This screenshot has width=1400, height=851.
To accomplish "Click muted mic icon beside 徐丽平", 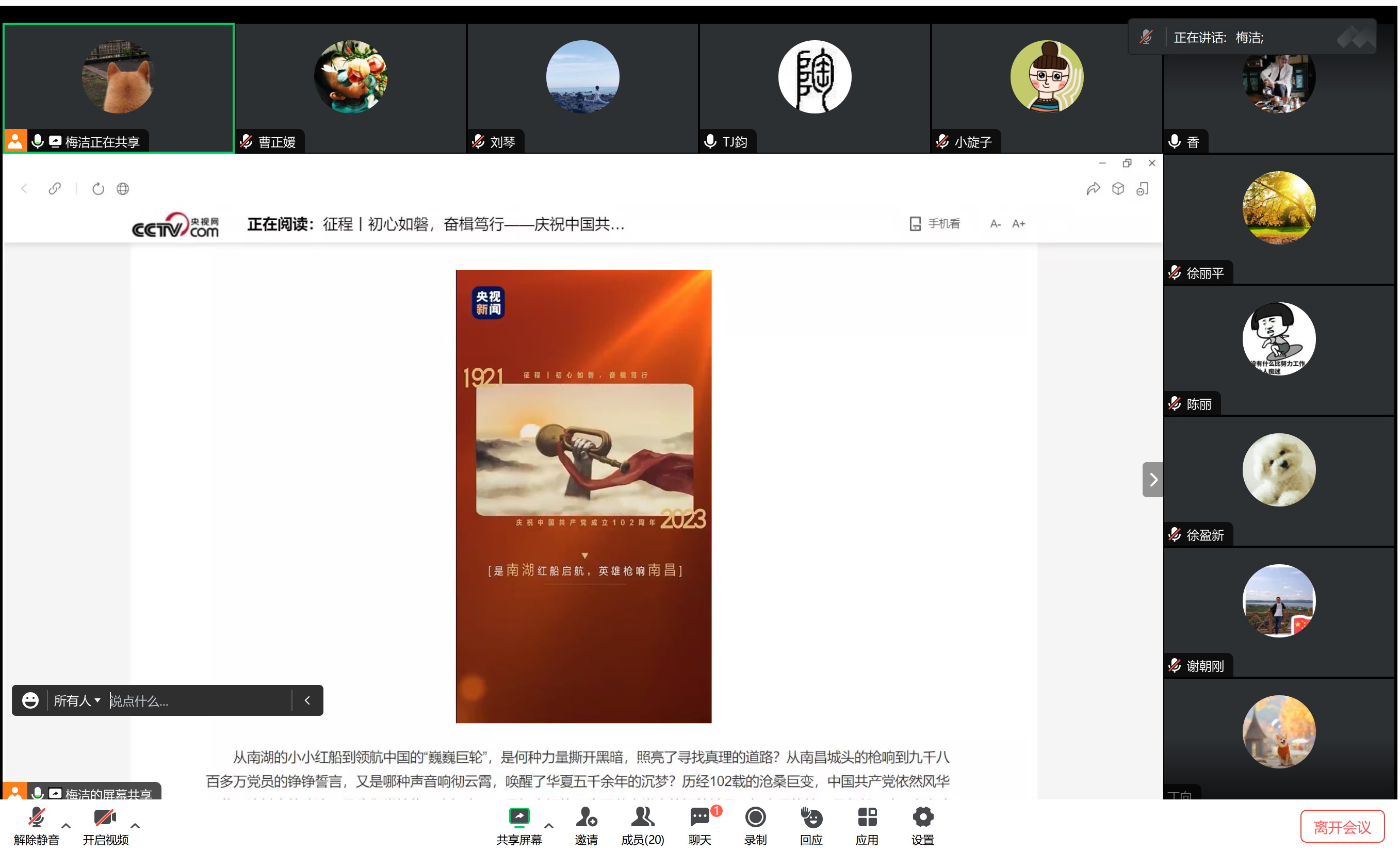I will (1175, 273).
